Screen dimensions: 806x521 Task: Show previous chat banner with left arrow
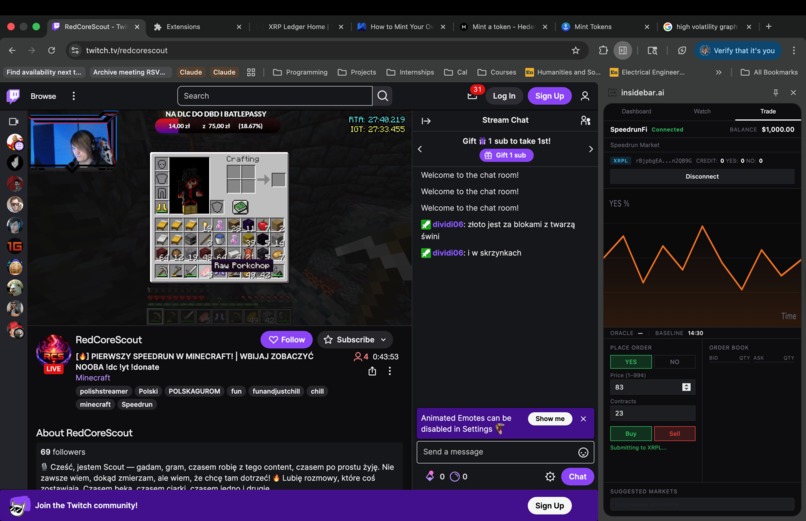(x=420, y=149)
